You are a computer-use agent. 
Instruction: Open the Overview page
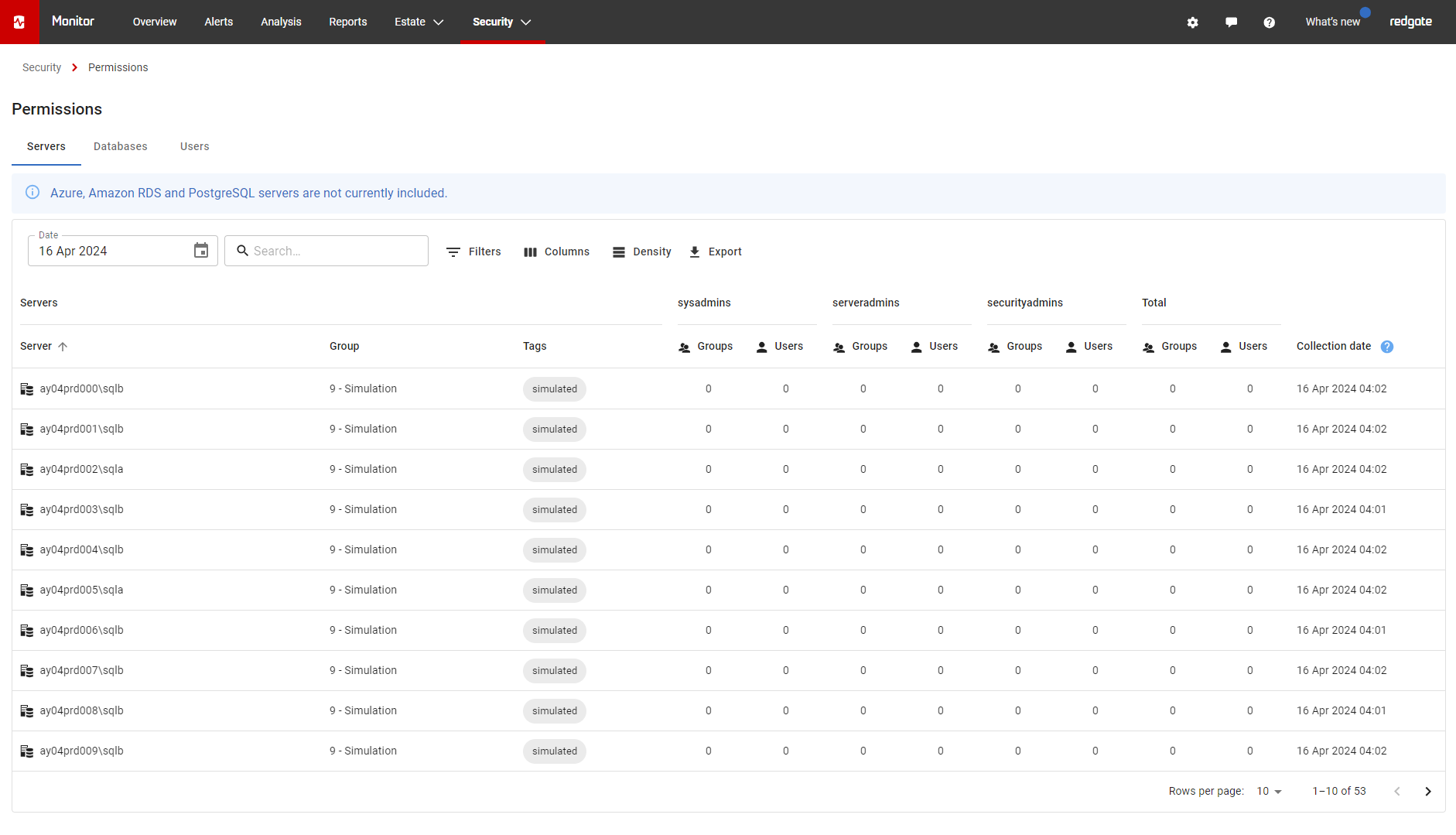coord(155,22)
